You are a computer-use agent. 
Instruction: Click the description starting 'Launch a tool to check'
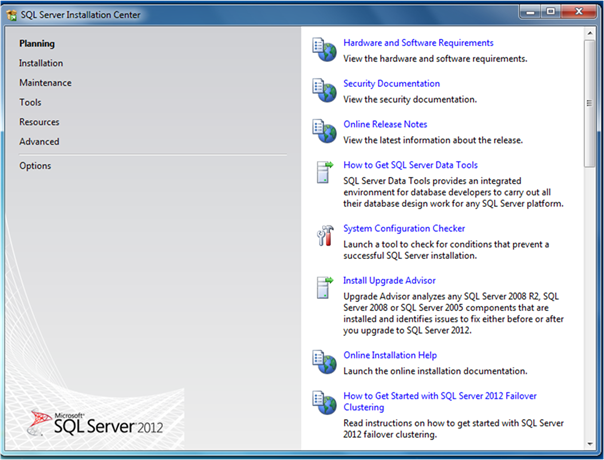[x=446, y=250]
